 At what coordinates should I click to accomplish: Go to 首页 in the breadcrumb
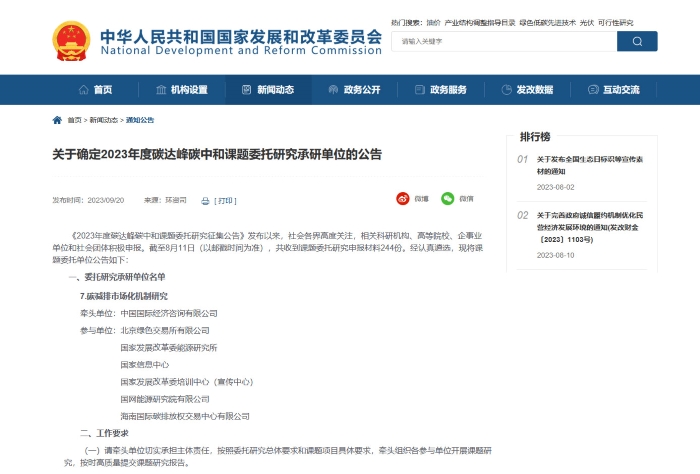pyautogui.click(x=75, y=120)
